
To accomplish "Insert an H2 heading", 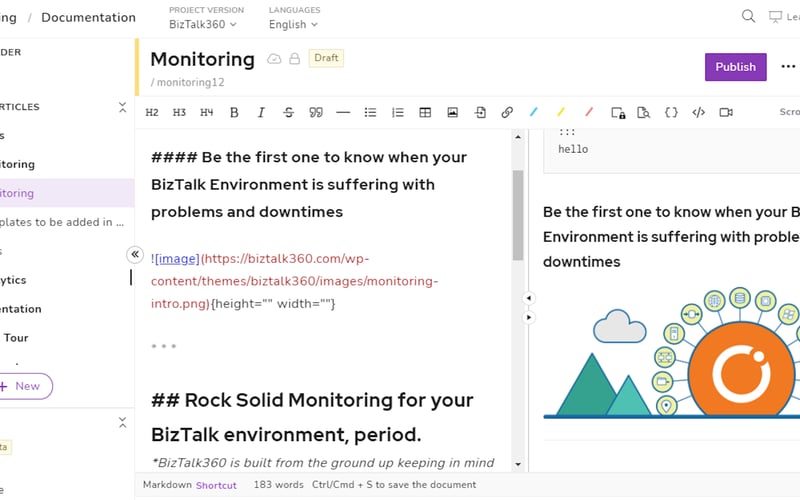I will tap(152, 112).
